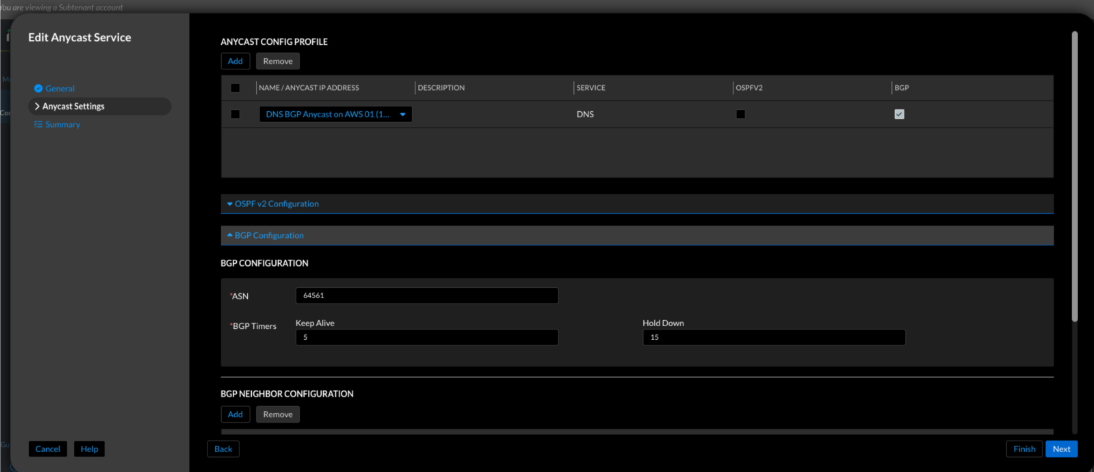Collapse the BGP Configuration section

pyautogui.click(x=637, y=236)
